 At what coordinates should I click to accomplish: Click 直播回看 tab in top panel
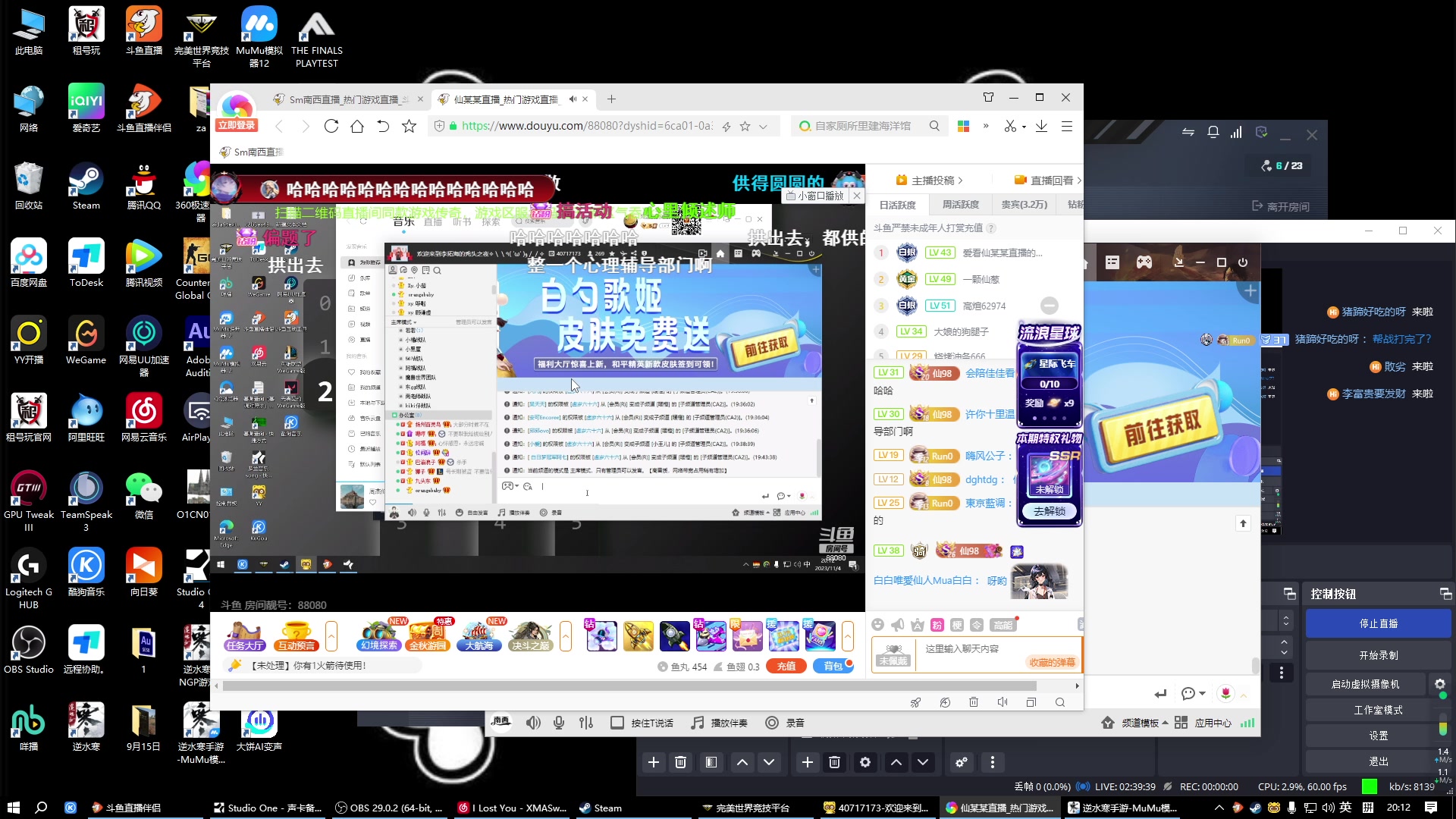[1050, 180]
